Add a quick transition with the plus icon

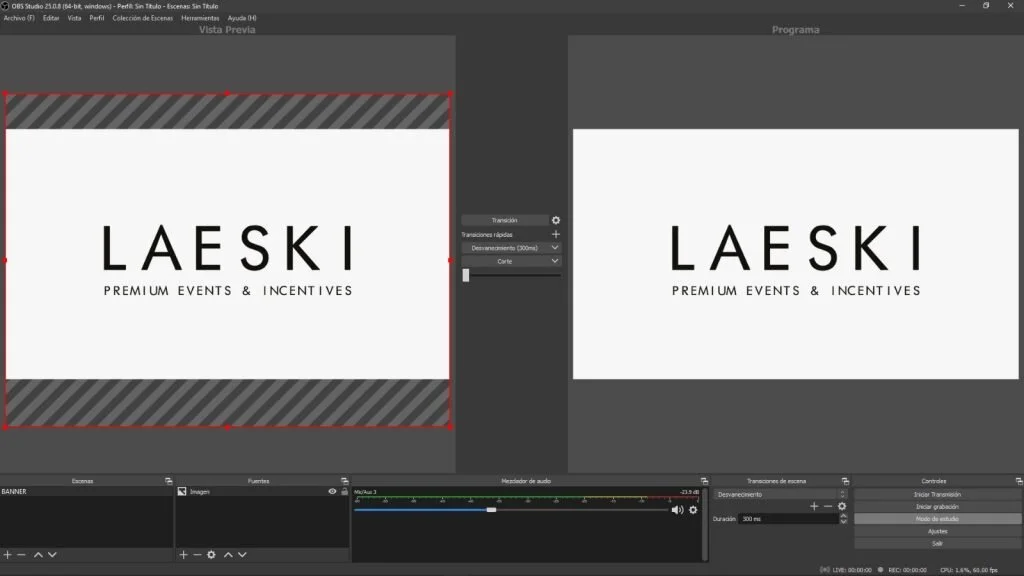pos(556,234)
